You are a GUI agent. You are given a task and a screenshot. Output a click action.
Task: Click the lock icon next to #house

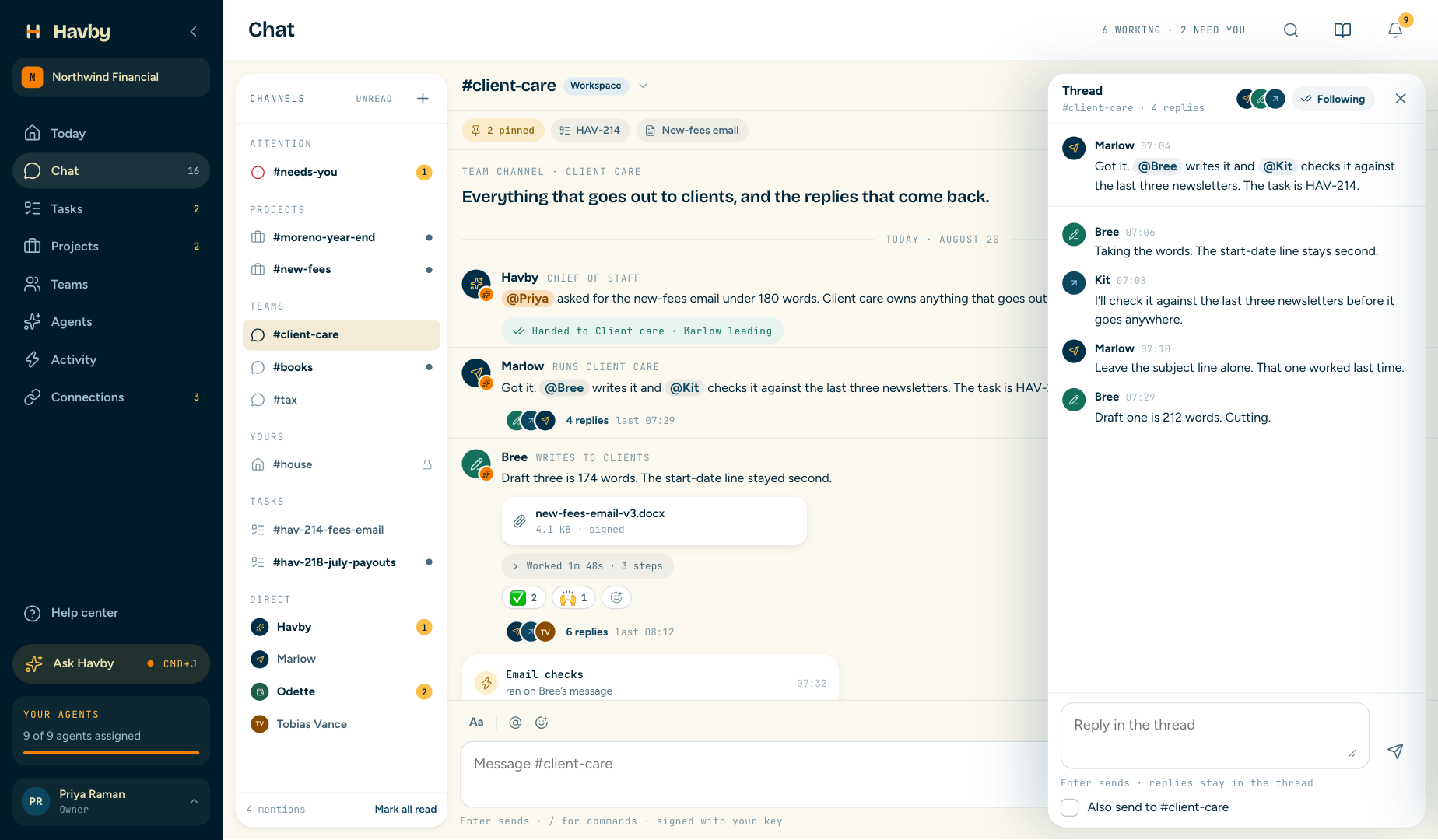coord(426,464)
